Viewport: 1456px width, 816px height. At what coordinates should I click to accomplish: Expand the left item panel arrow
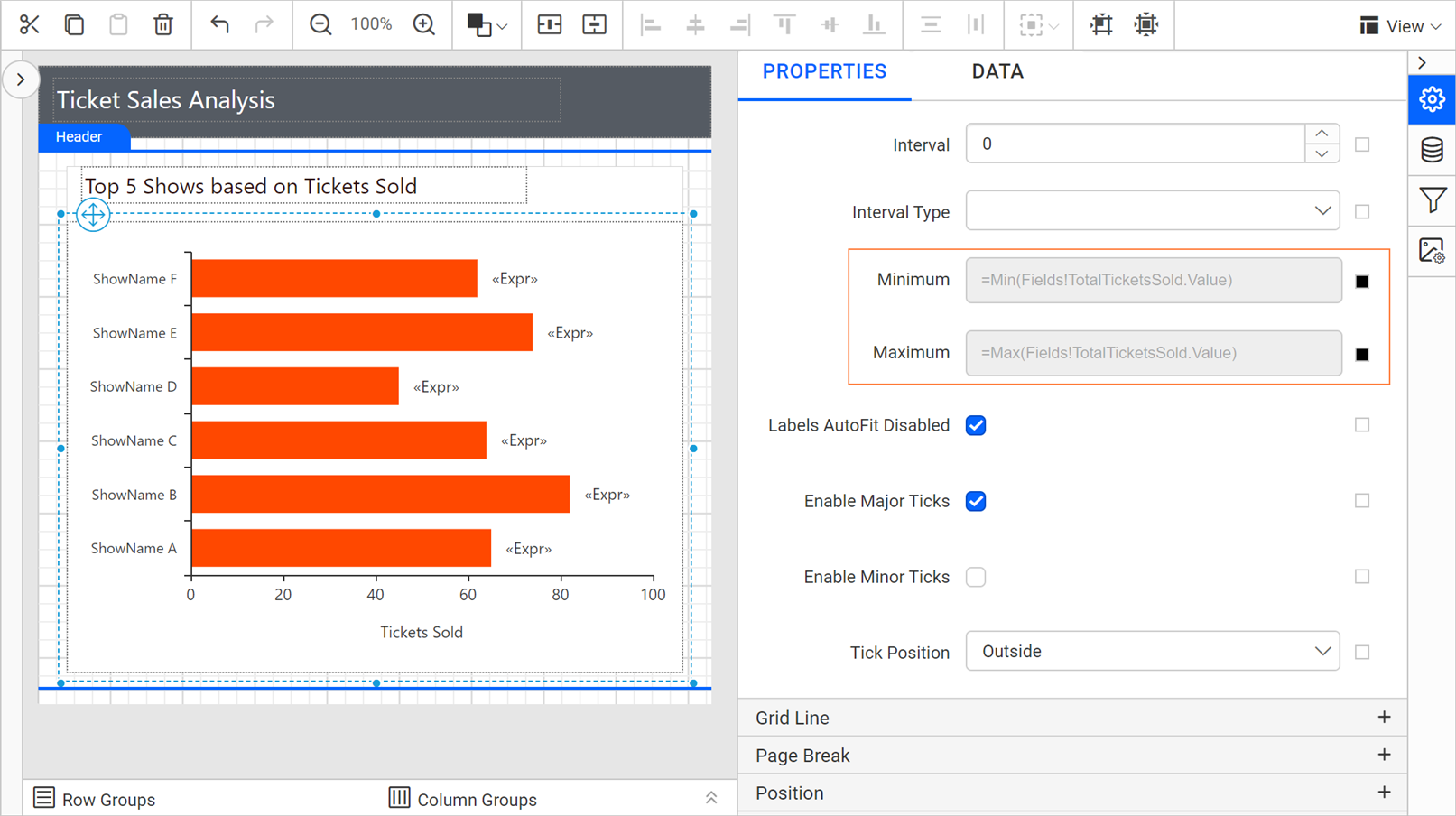(x=21, y=79)
